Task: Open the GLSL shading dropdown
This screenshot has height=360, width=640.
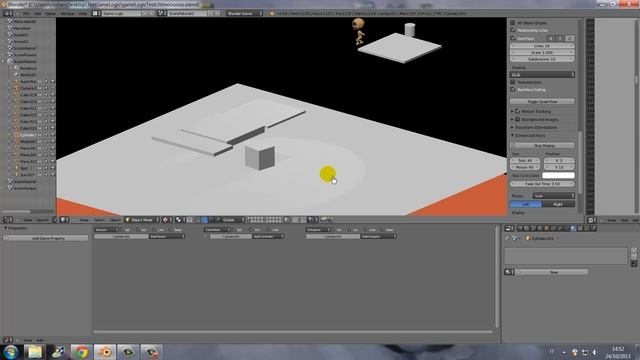Action: 542,75
